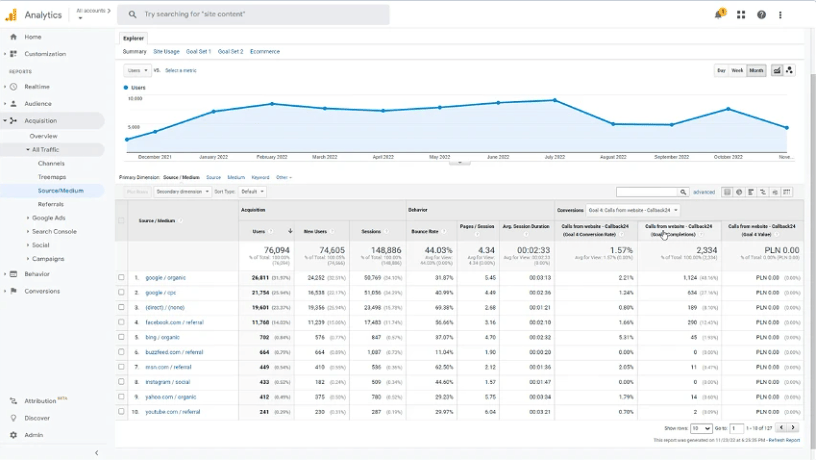The image size is (816, 460).
Task: Select the Week time granularity button
Action: click(x=737, y=71)
